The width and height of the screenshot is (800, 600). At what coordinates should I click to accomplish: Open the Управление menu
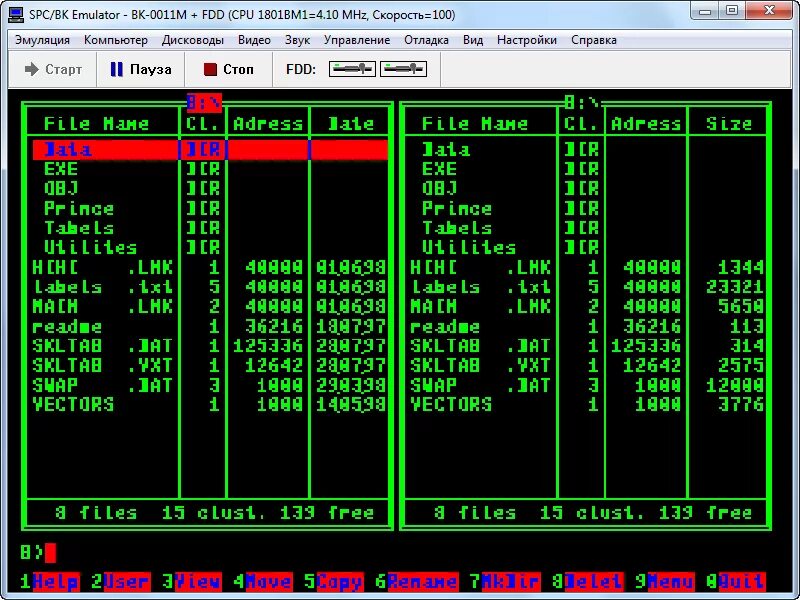click(x=357, y=40)
